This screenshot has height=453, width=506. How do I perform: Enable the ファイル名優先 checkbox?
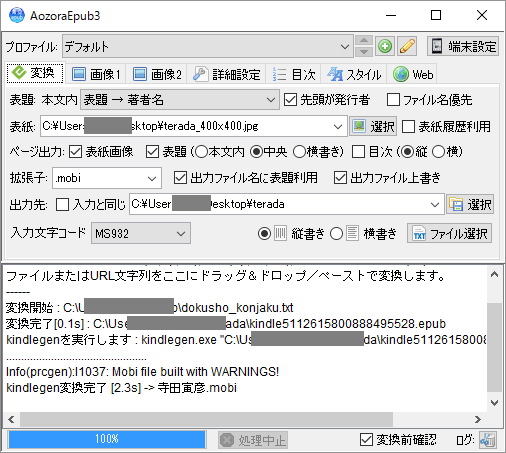point(393,100)
